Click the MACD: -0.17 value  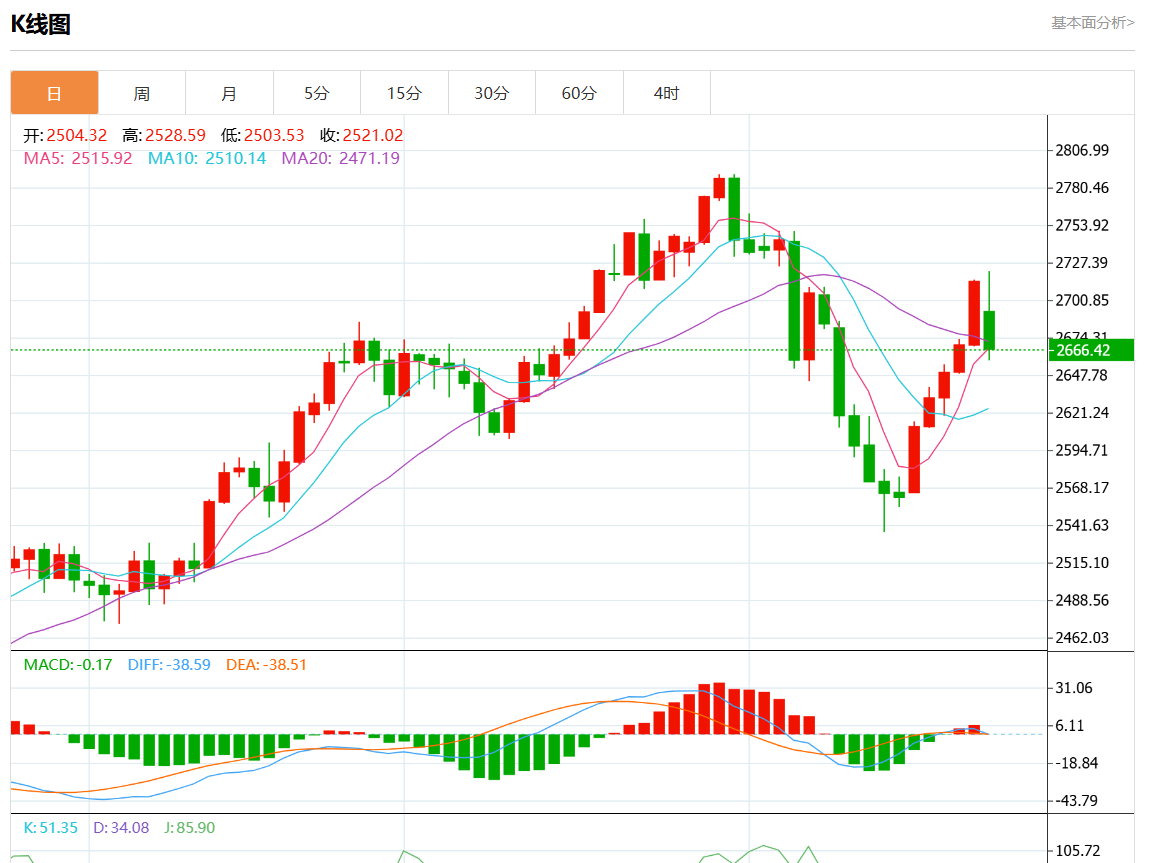pos(68,665)
